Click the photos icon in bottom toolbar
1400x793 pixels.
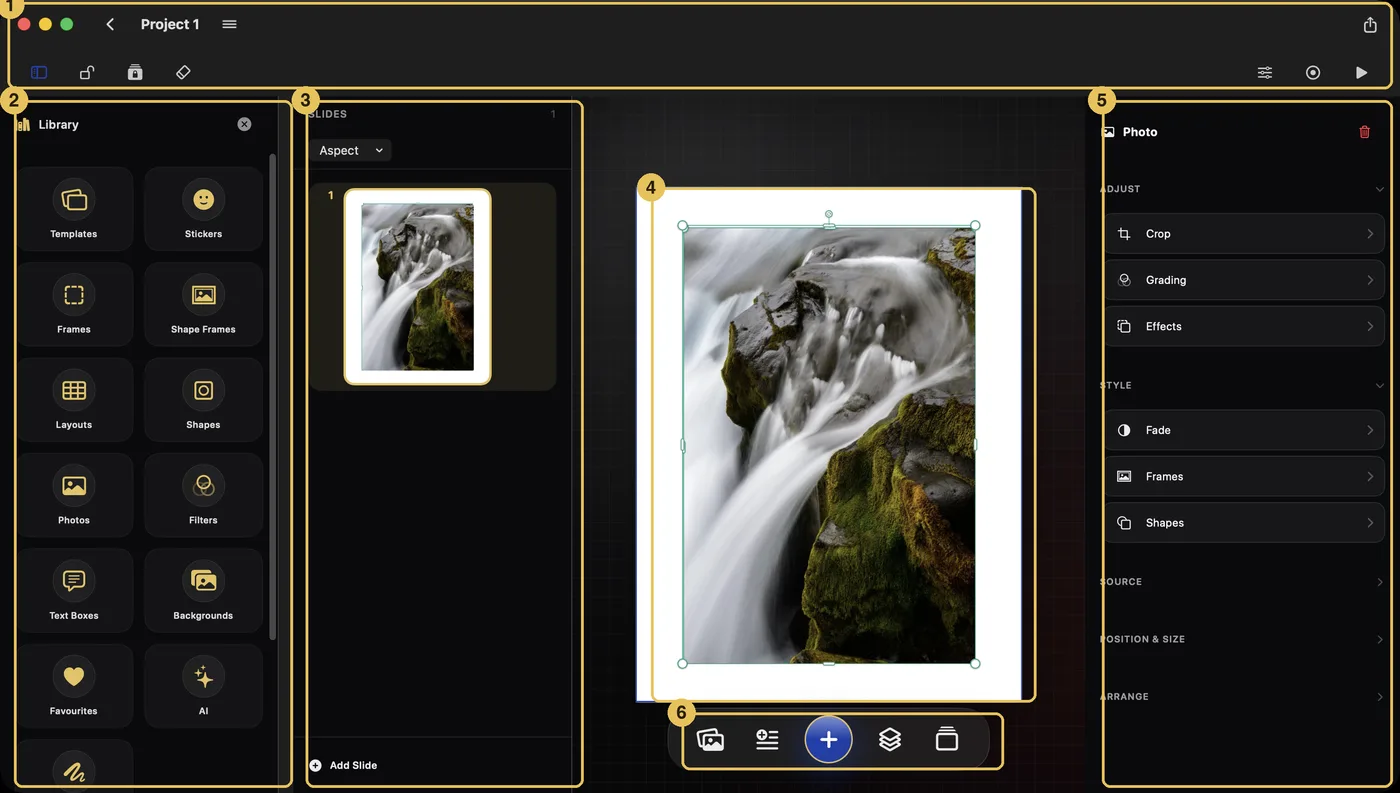pos(710,740)
